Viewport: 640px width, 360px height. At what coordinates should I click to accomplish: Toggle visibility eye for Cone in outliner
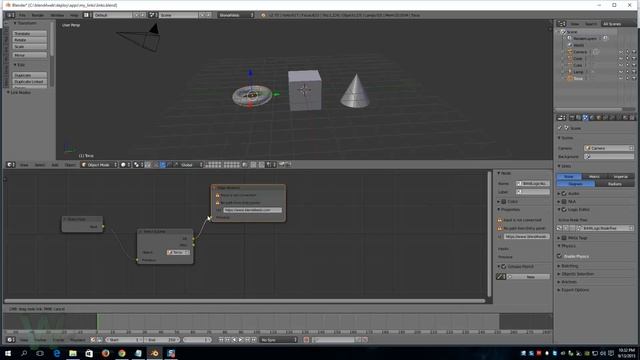[621, 58]
